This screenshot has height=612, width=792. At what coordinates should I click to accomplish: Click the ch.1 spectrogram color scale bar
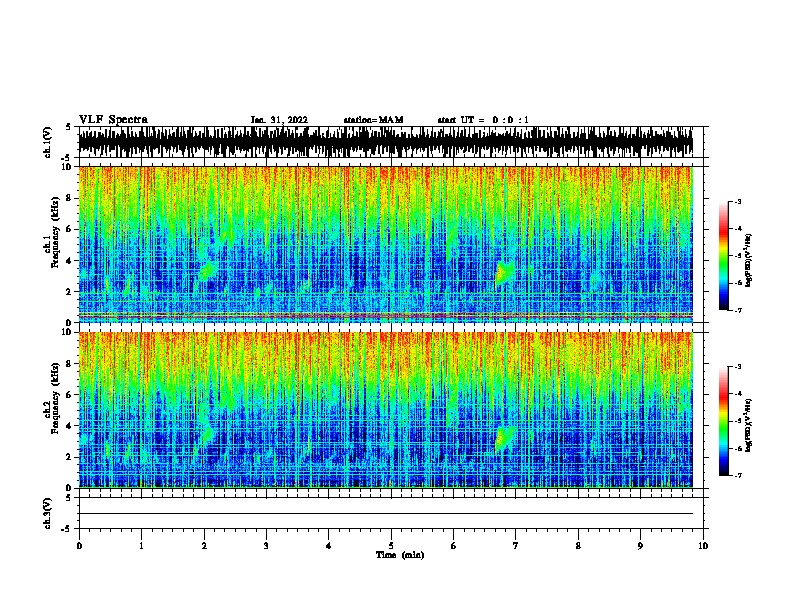point(723,256)
